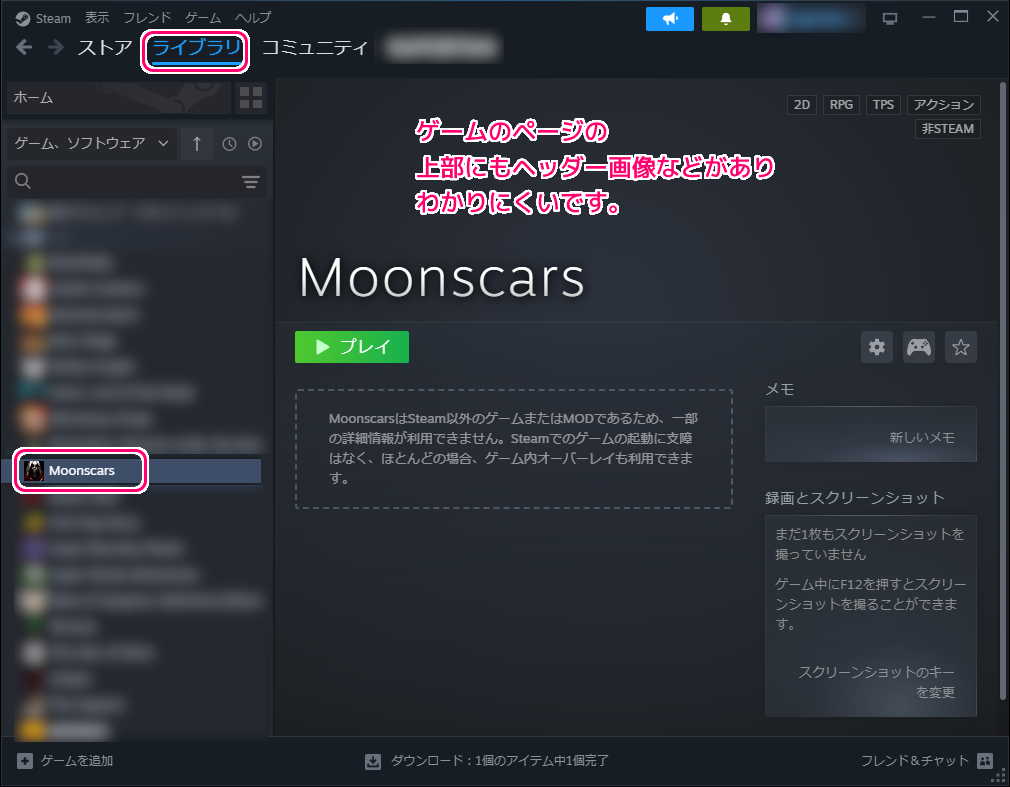Open notifications via the bell button
Screen dimensions: 1010x787
(x=725, y=19)
